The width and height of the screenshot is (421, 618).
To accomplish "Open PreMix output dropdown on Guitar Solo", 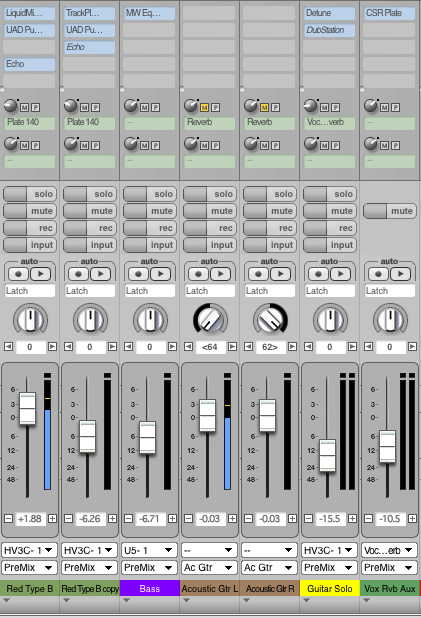I will pos(329,568).
